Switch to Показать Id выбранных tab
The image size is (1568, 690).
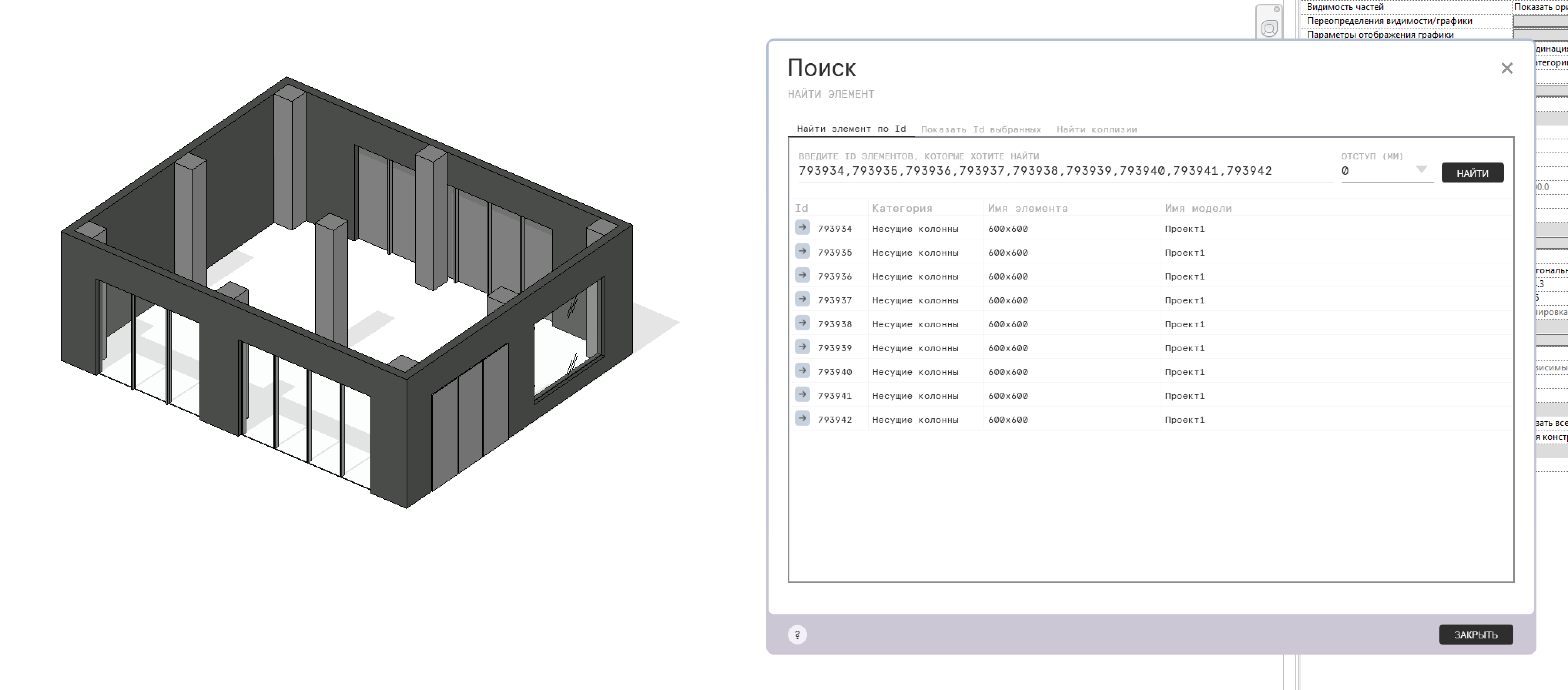pos(980,130)
